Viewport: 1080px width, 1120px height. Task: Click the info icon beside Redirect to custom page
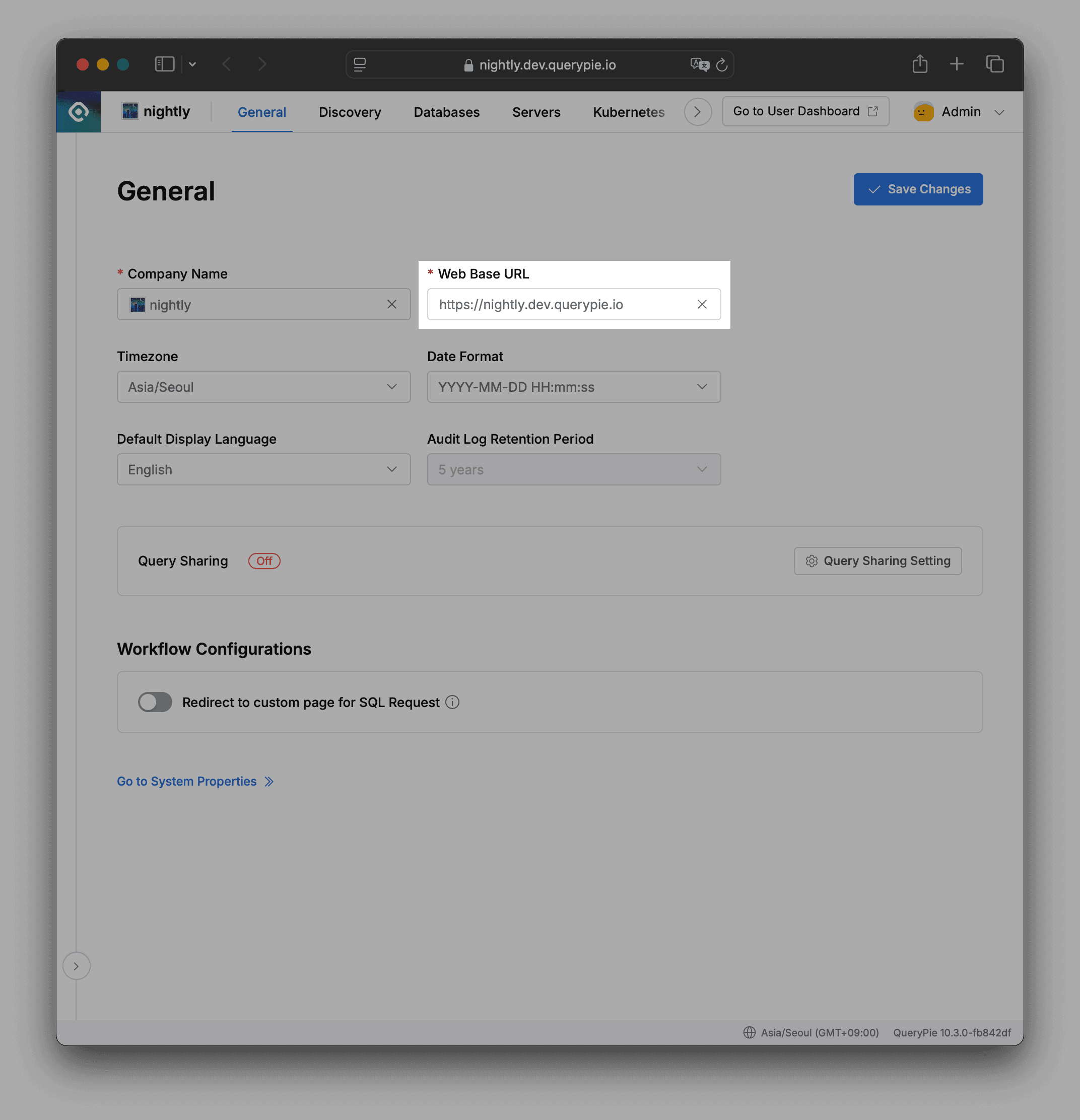coord(452,703)
